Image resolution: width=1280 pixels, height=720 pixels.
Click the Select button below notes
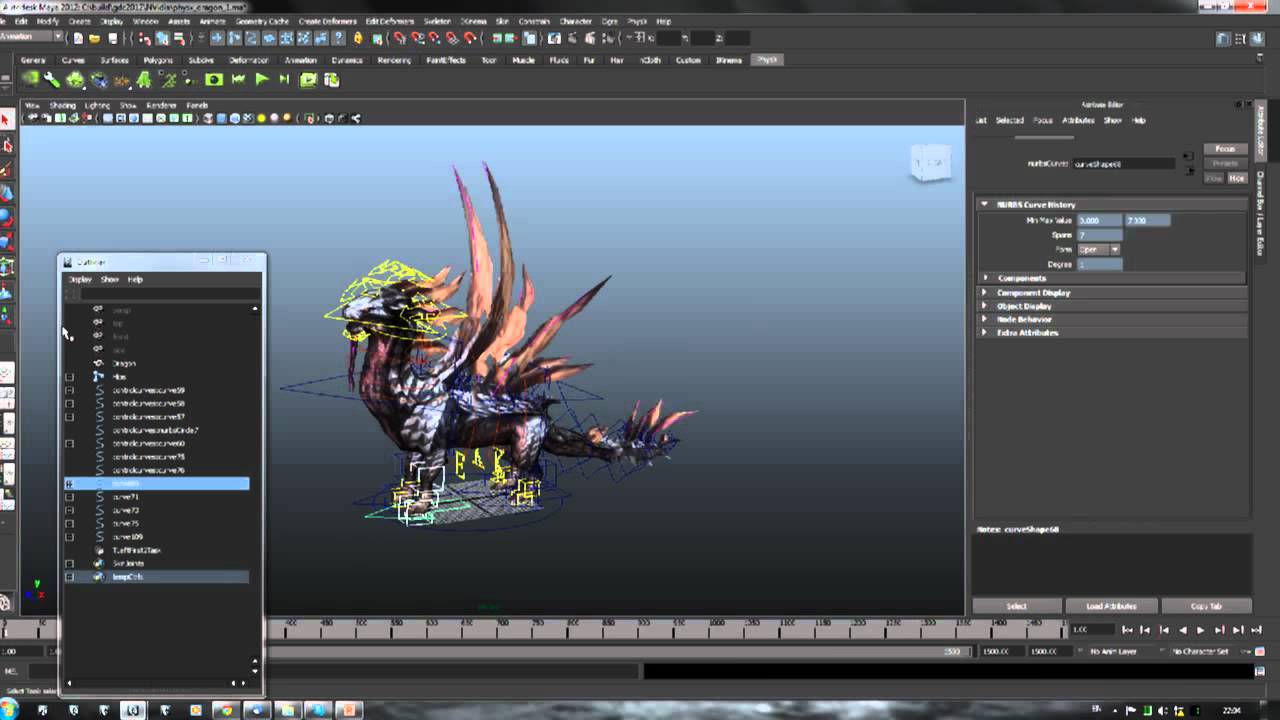click(x=1016, y=606)
